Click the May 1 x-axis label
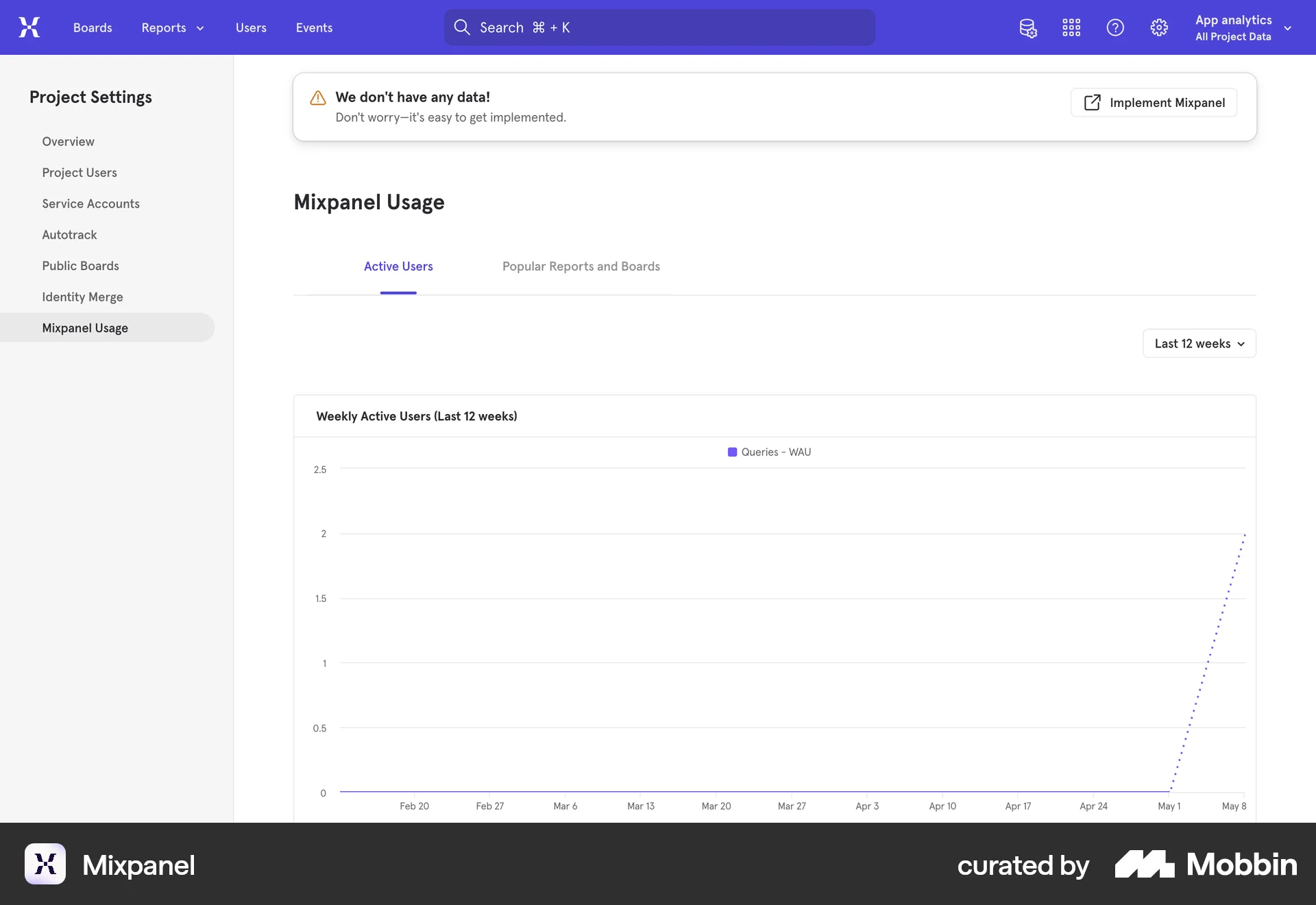This screenshot has width=1316, height=905. (1169, 806)
